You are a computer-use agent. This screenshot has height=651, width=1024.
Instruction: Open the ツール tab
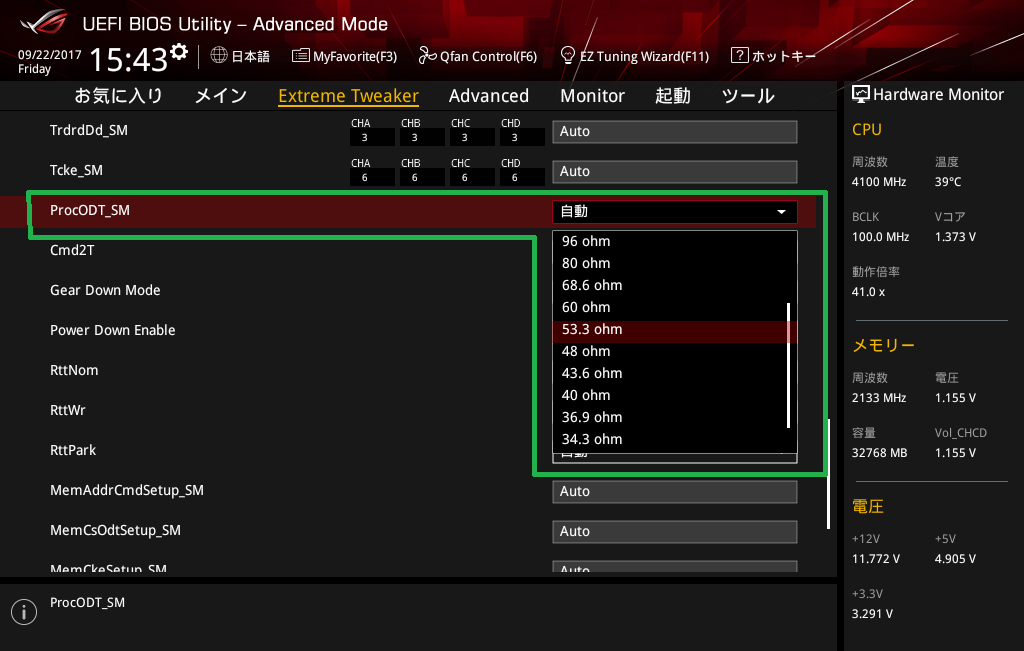(748, 96)
